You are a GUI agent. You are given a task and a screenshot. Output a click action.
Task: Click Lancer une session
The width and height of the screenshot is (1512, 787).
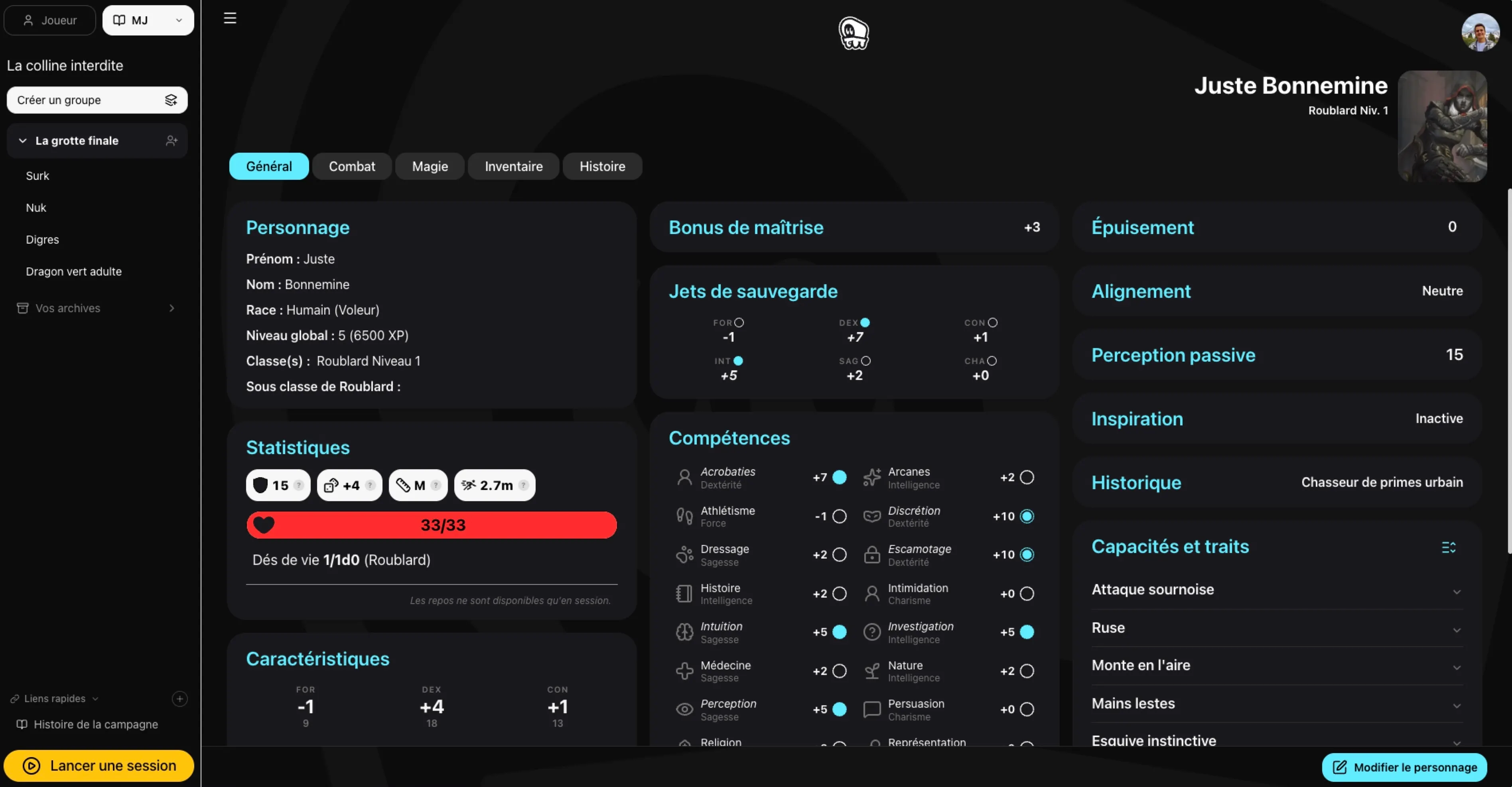pyautogui.click(x=99, y=766)
